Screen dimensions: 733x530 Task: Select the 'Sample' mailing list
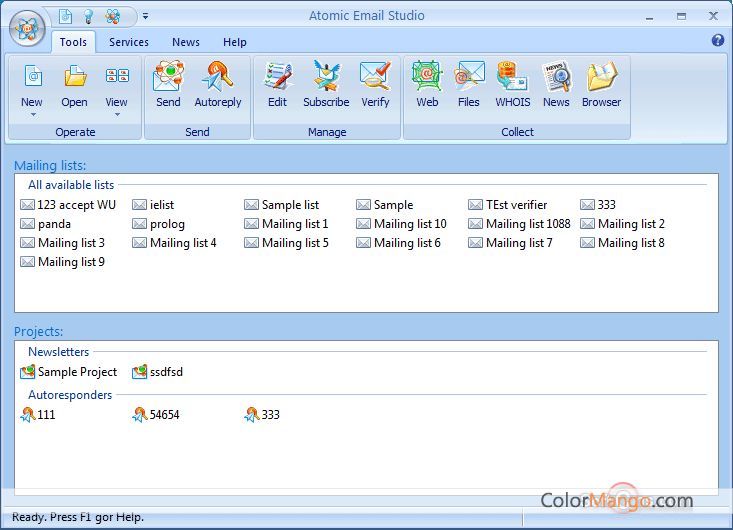[385, 205]
